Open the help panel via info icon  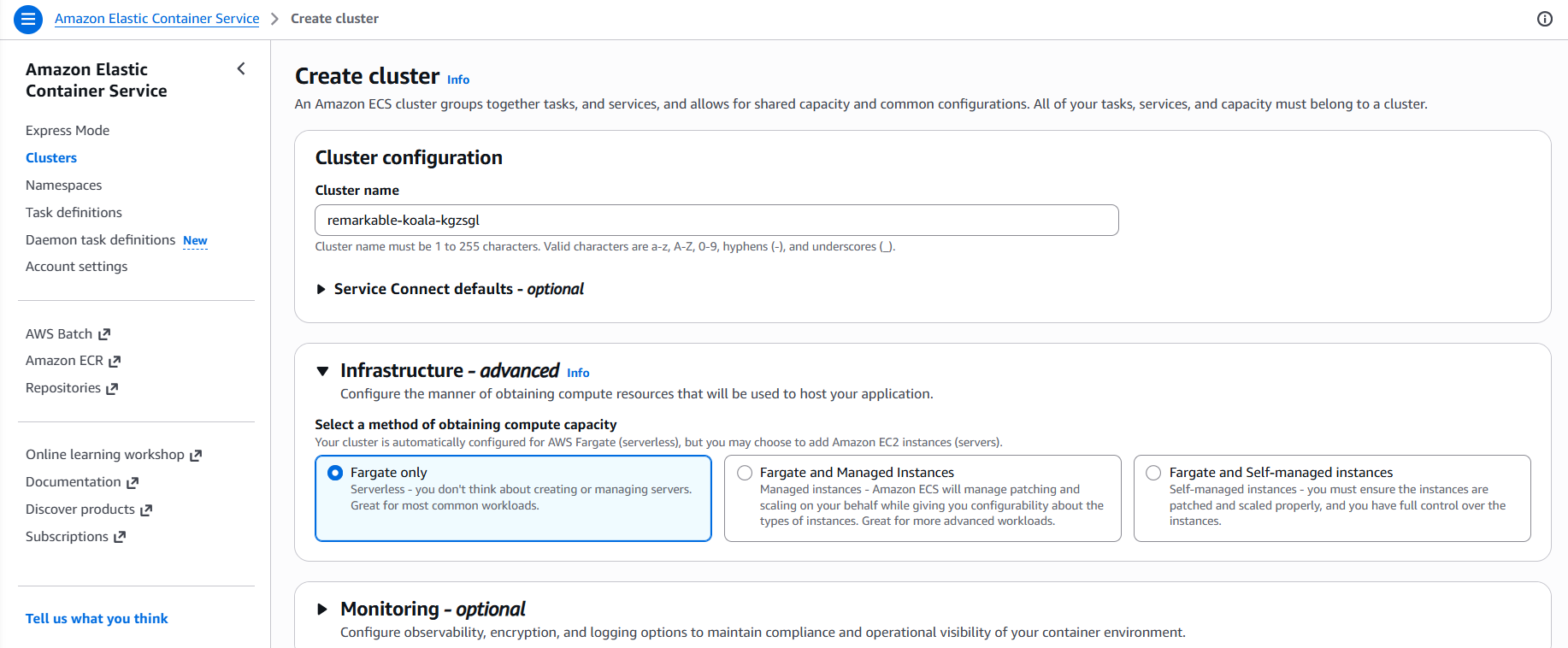[1545, 19]
